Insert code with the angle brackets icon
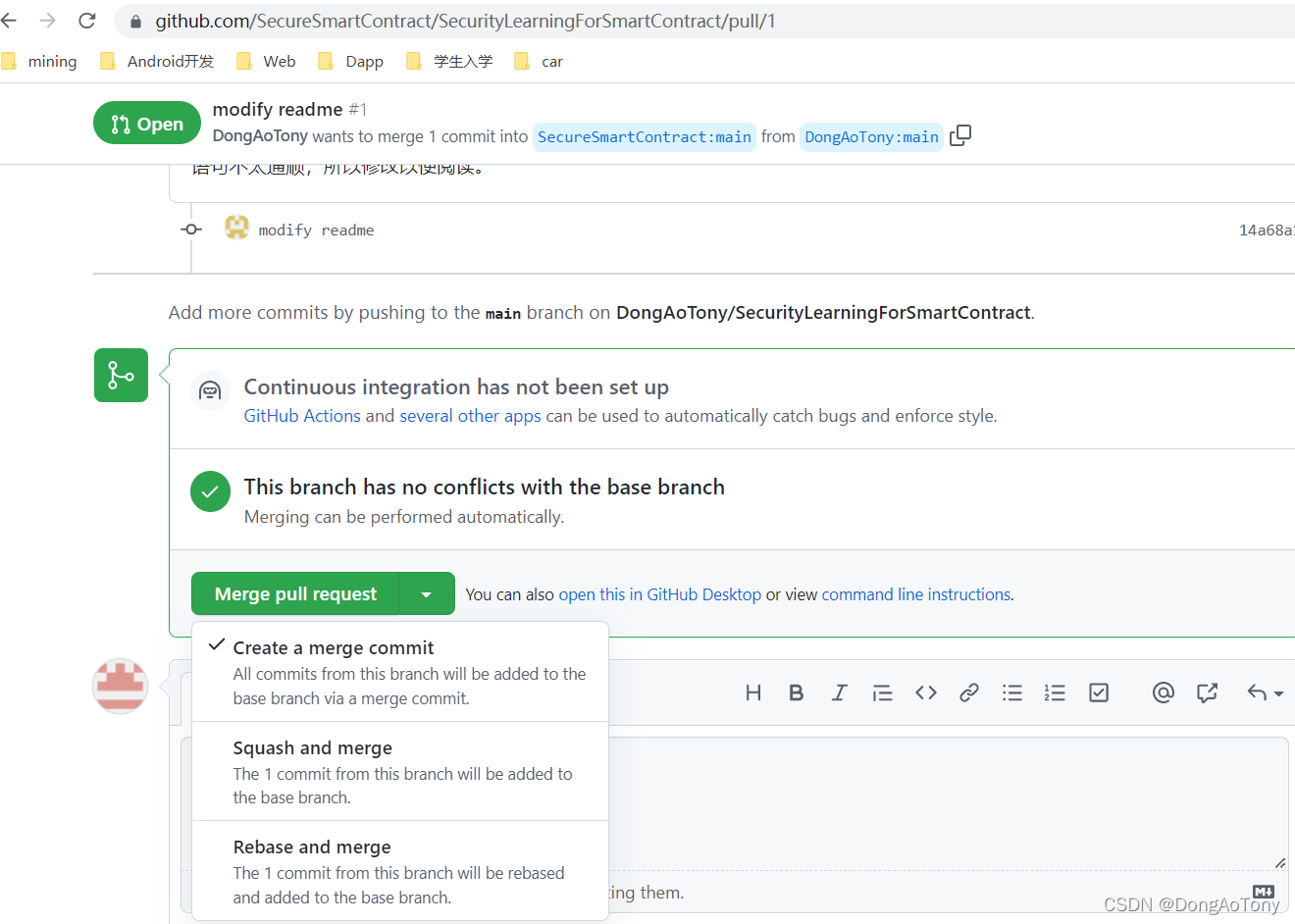1295x924 pixels. point(926,693)
